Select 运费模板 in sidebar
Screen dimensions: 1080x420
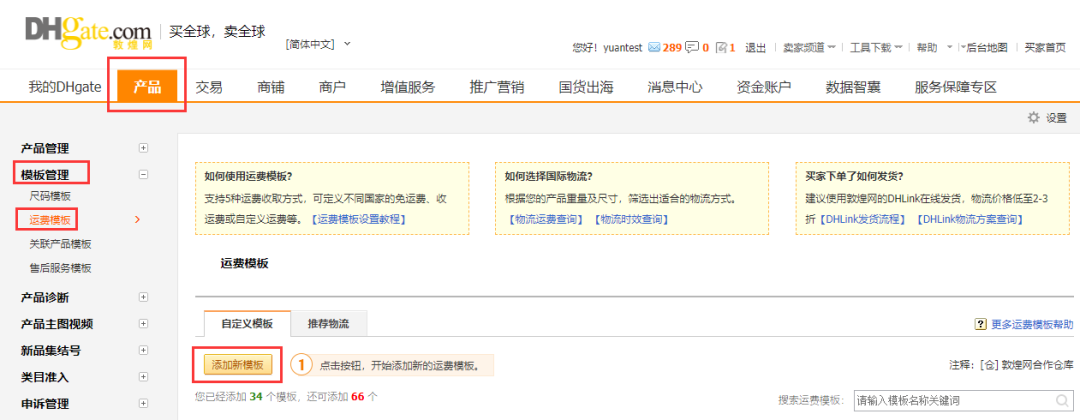(50, 220)
